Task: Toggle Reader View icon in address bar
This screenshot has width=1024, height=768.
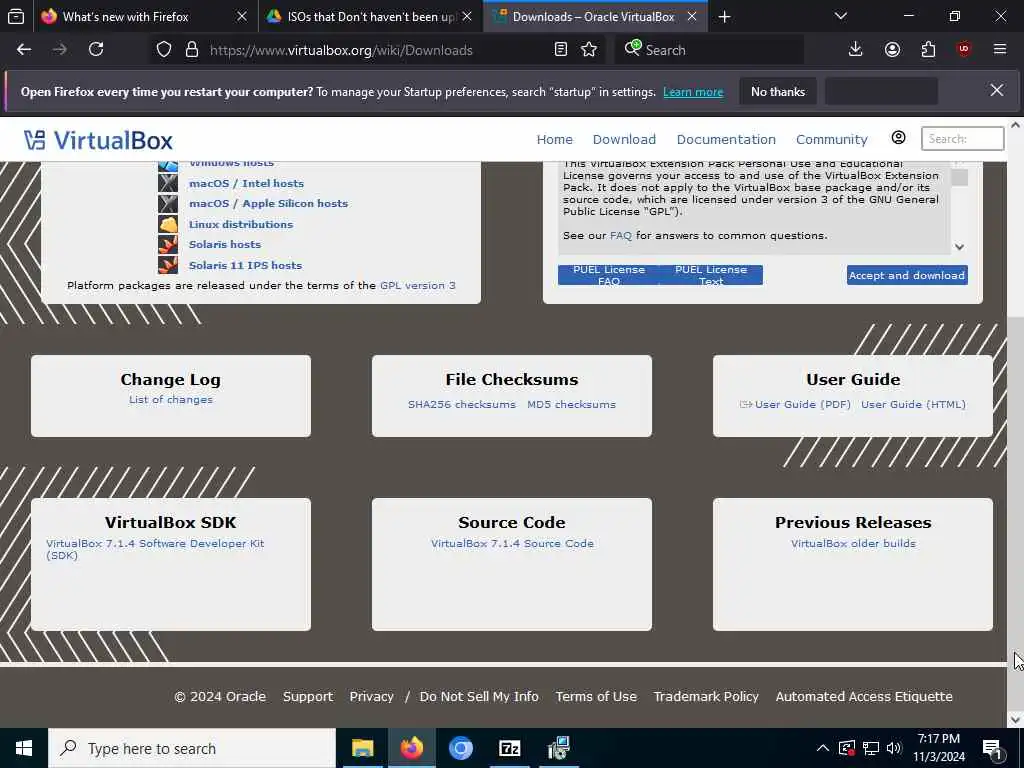Action: 560,50
